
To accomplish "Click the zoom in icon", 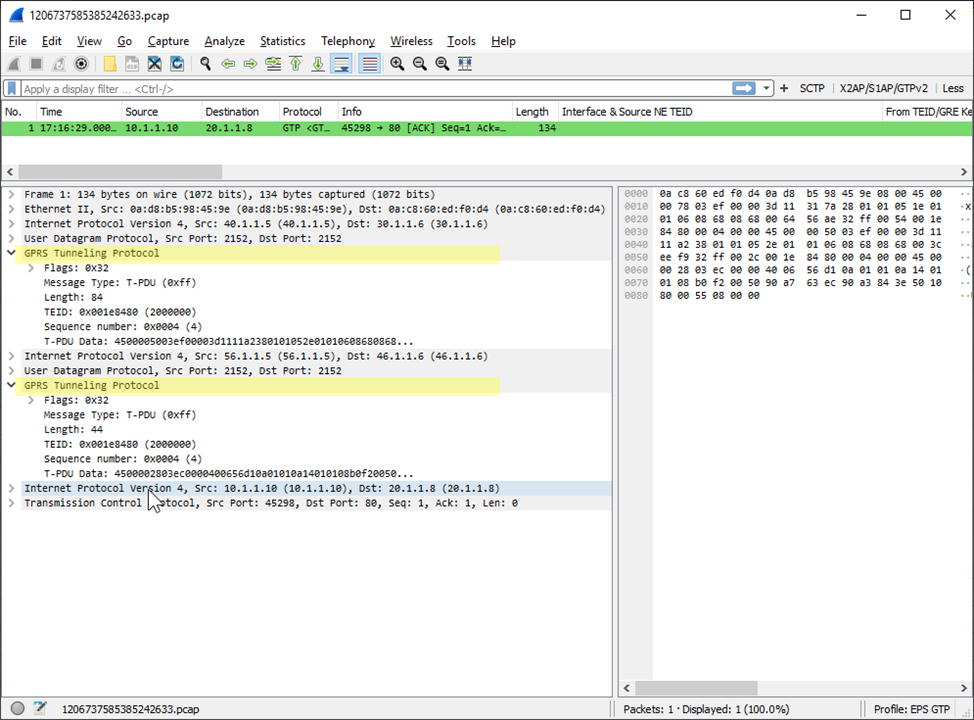I will pos(397,64).
